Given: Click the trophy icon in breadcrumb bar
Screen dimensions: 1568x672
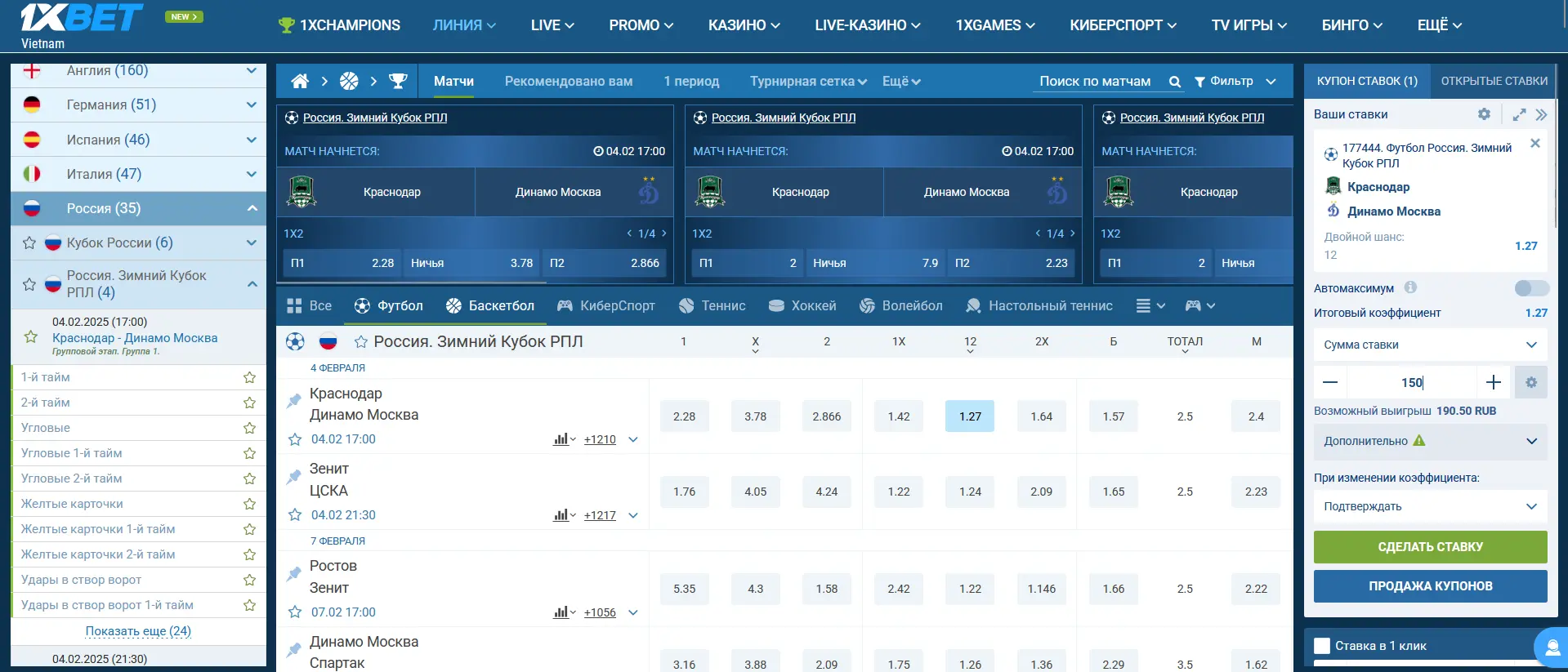Looking at the screenshot, I should coord(398,82).
